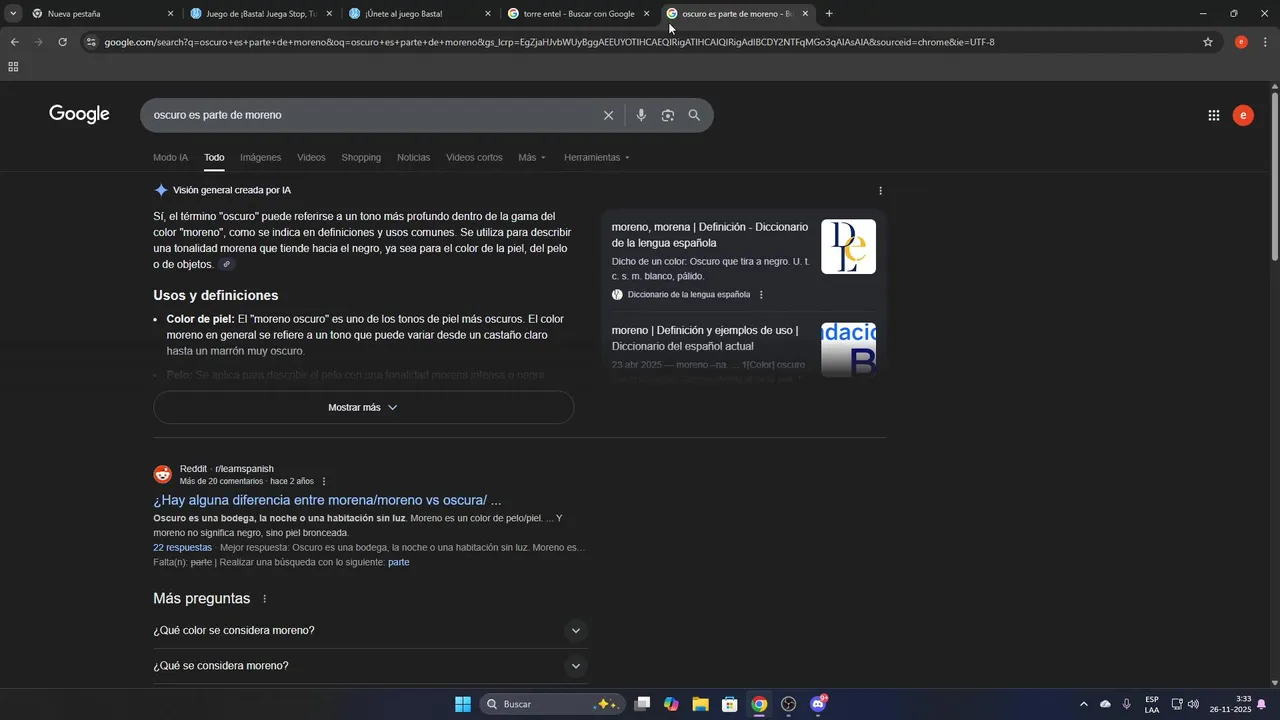Image resolution: width=1280 pixels, height=720 pixels.
Task: Open the Herramientas dropdown
Action: pos(597,157)
